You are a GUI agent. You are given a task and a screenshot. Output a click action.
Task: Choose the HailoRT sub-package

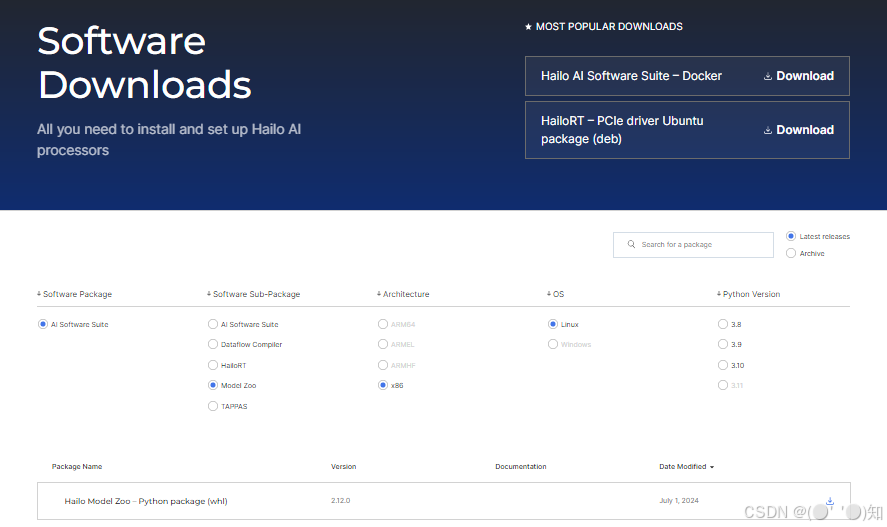tap(213, 365)
